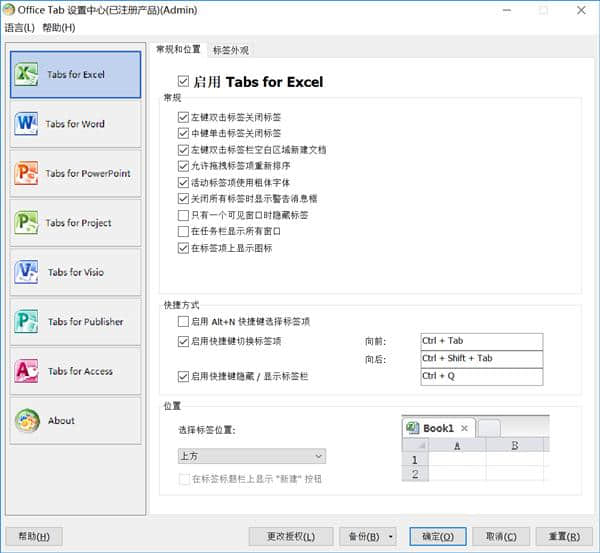Viewport: 600px width, 553px height.
Task: Open the 上方 tab position dropdown
Action: (252, 456)
